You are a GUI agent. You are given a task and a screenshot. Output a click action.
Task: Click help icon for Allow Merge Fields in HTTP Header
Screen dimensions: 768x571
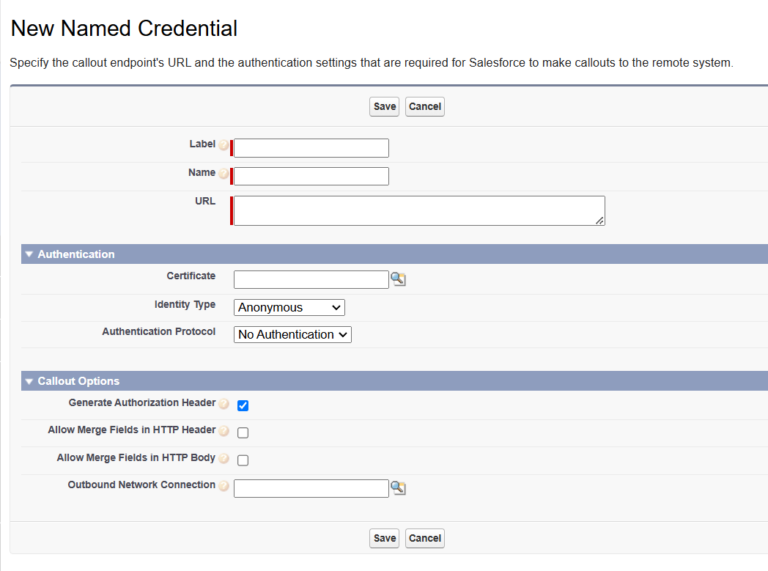224,431
